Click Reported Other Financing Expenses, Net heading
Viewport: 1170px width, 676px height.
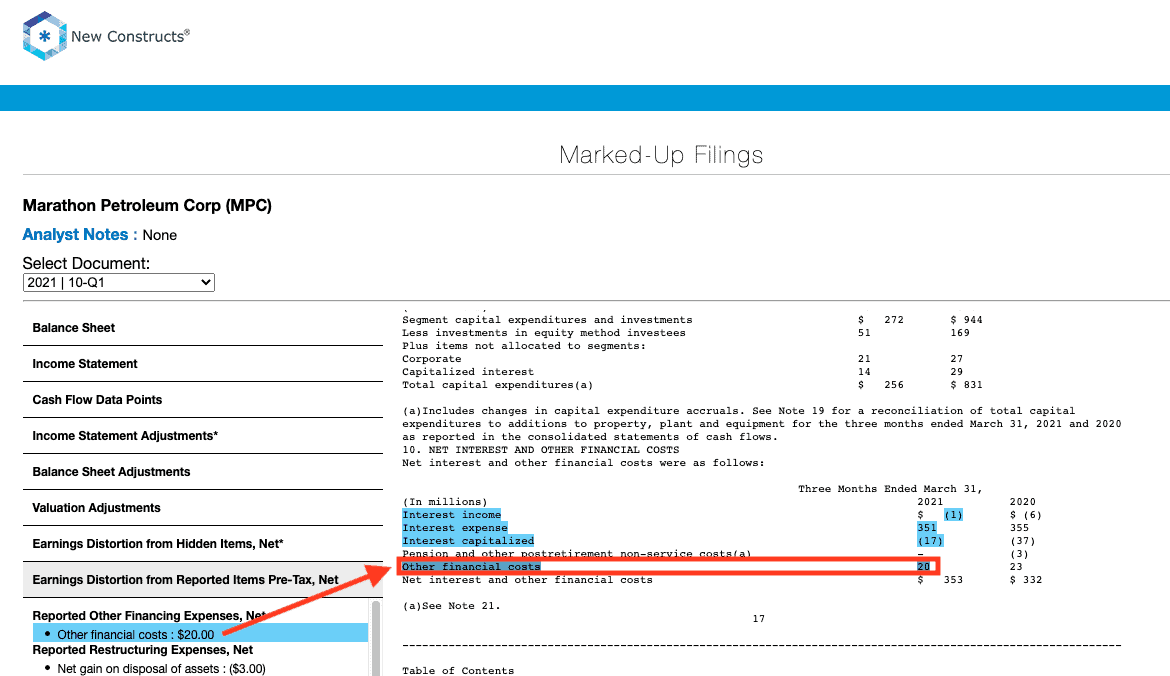coord(149,616)
